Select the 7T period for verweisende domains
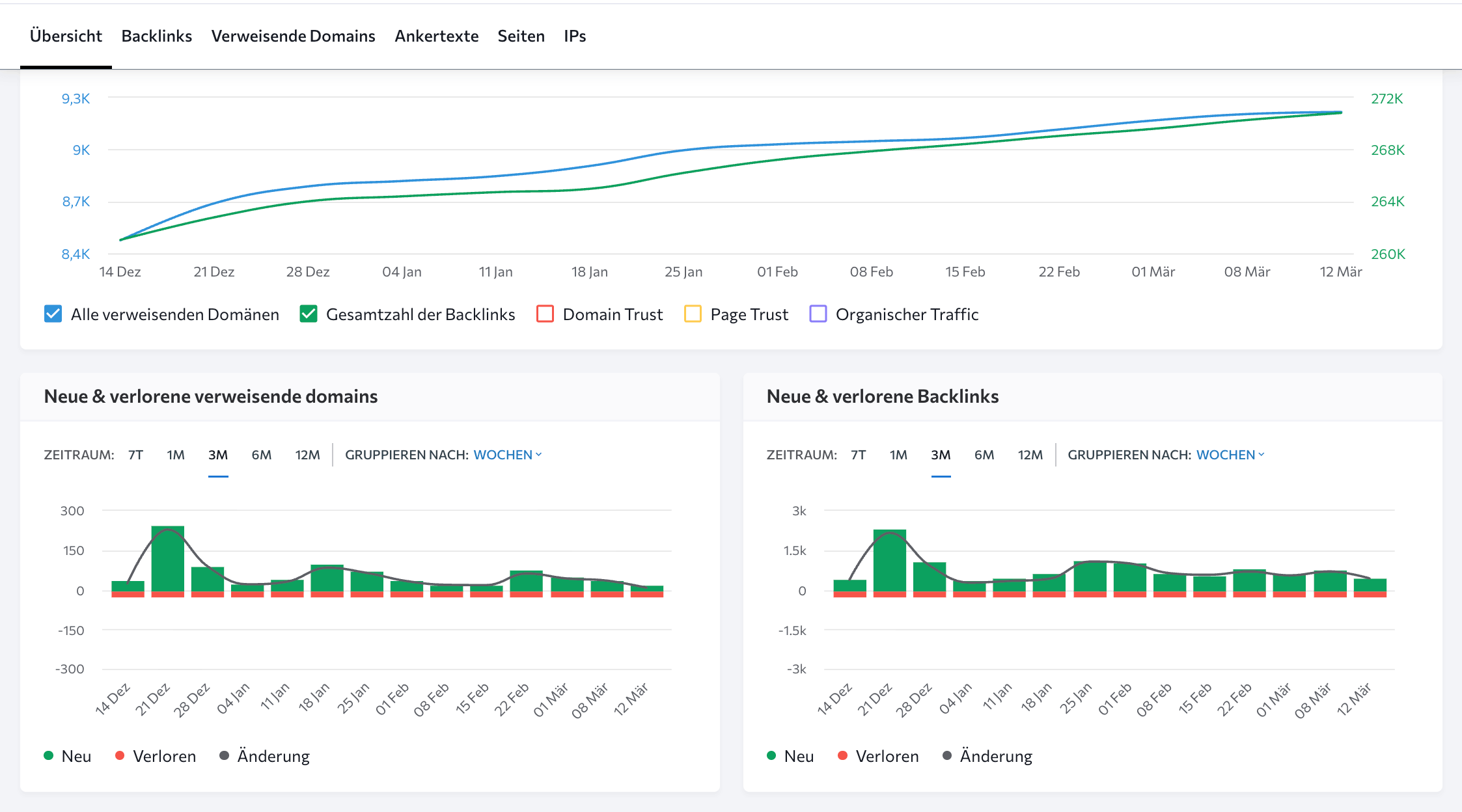 [x=135, y=454]
